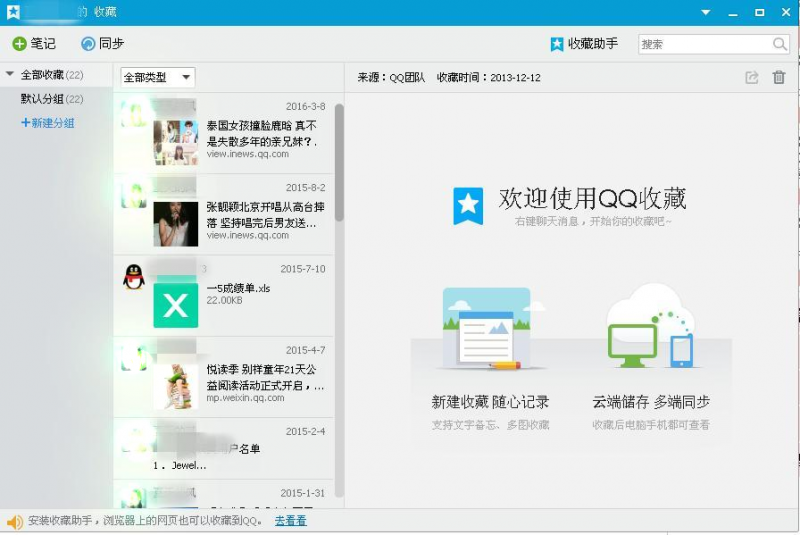Open the 泰国女孩撞脸鹿晗 news item
This screenshot has width=800, height=535.
tap(223, 134)
